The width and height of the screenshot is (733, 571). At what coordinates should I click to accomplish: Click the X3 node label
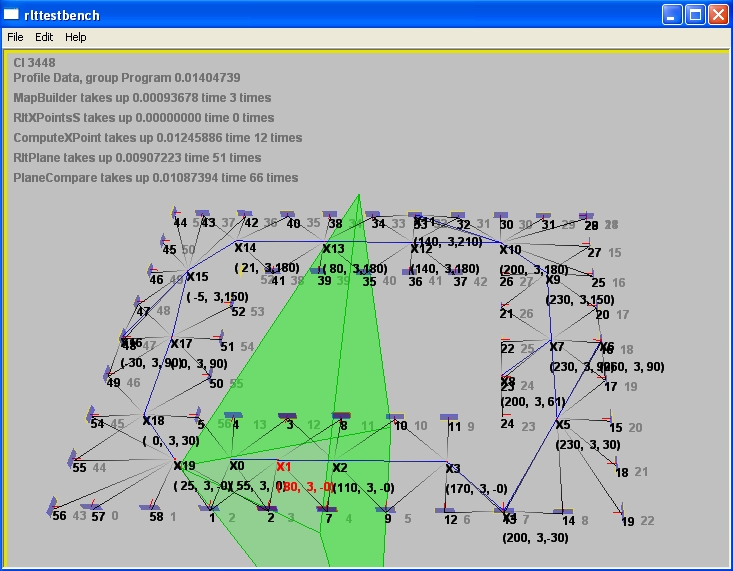click(x=452, y=468)
